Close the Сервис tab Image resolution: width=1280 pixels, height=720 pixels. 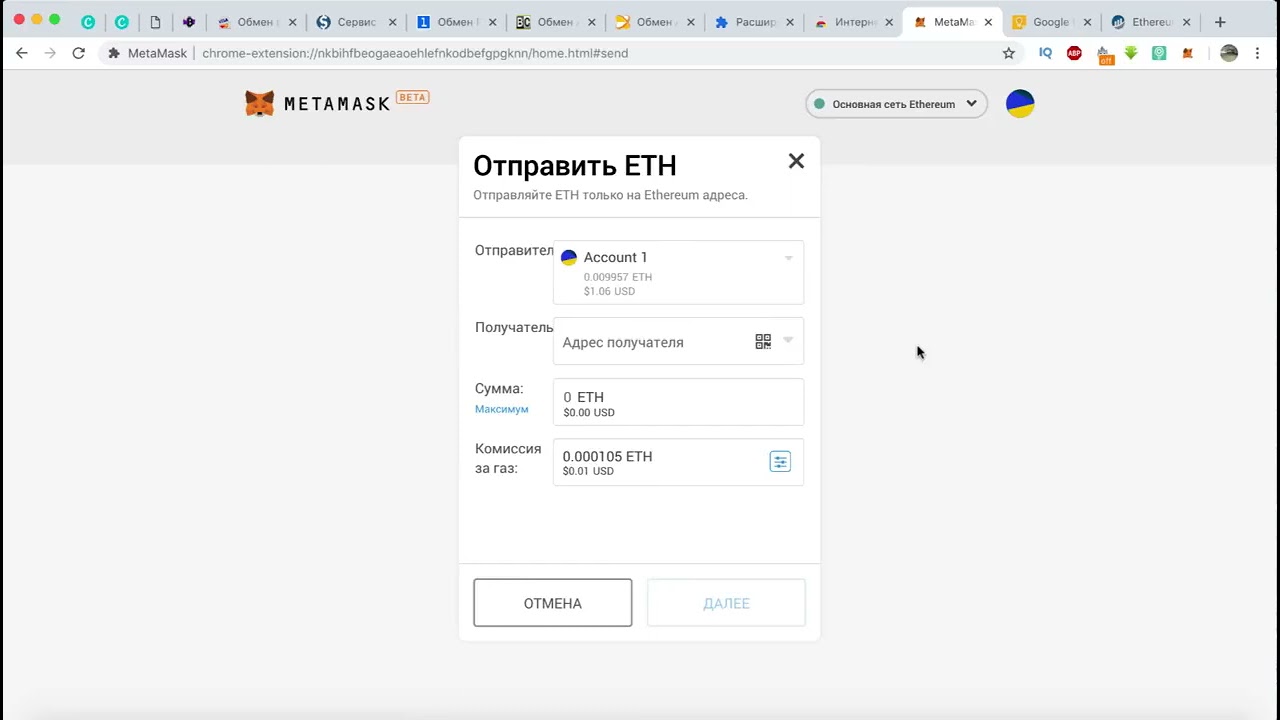391,22
